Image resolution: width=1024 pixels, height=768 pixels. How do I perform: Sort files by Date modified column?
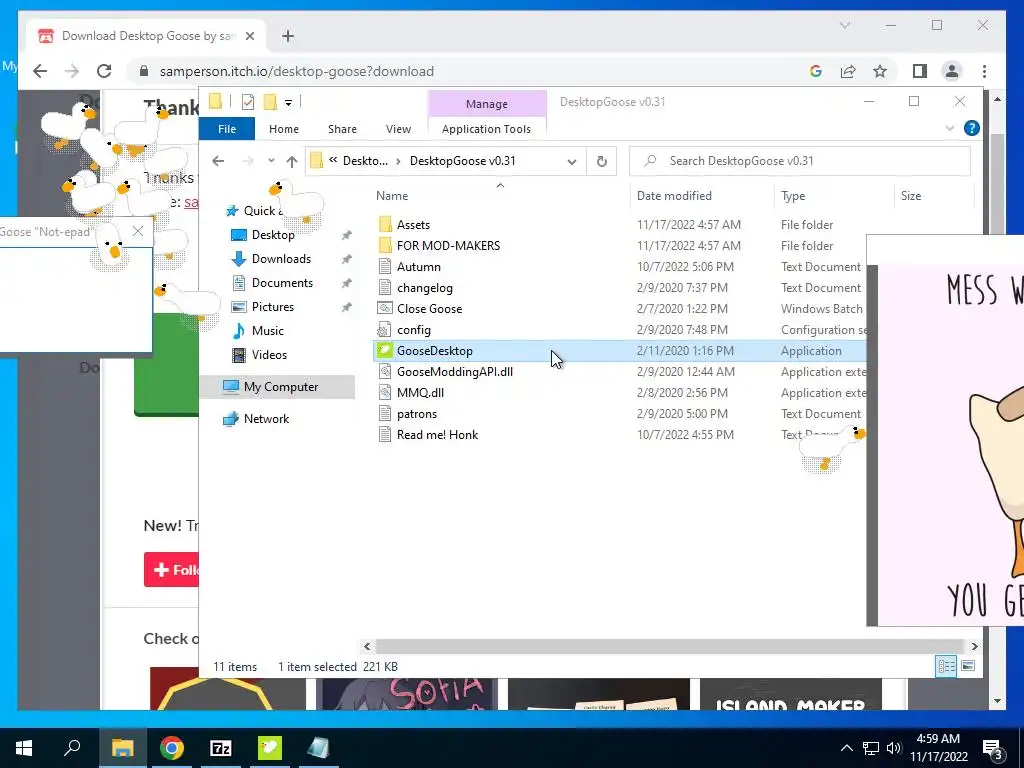[x=674, y=195]
